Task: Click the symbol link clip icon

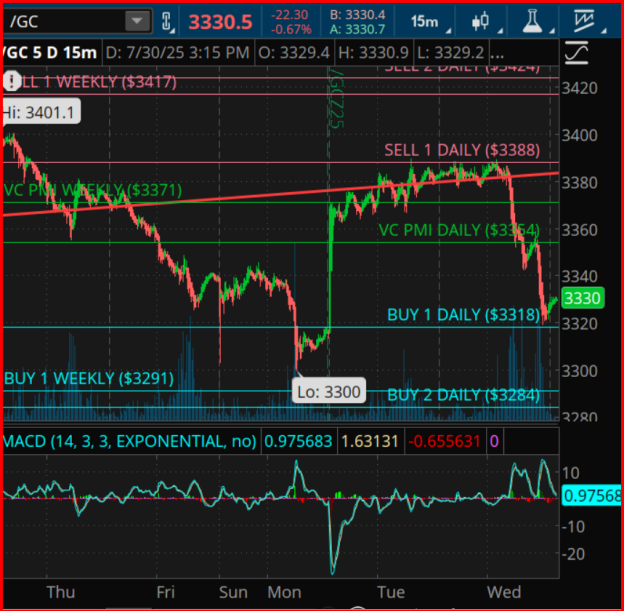Action: point(167,21)
